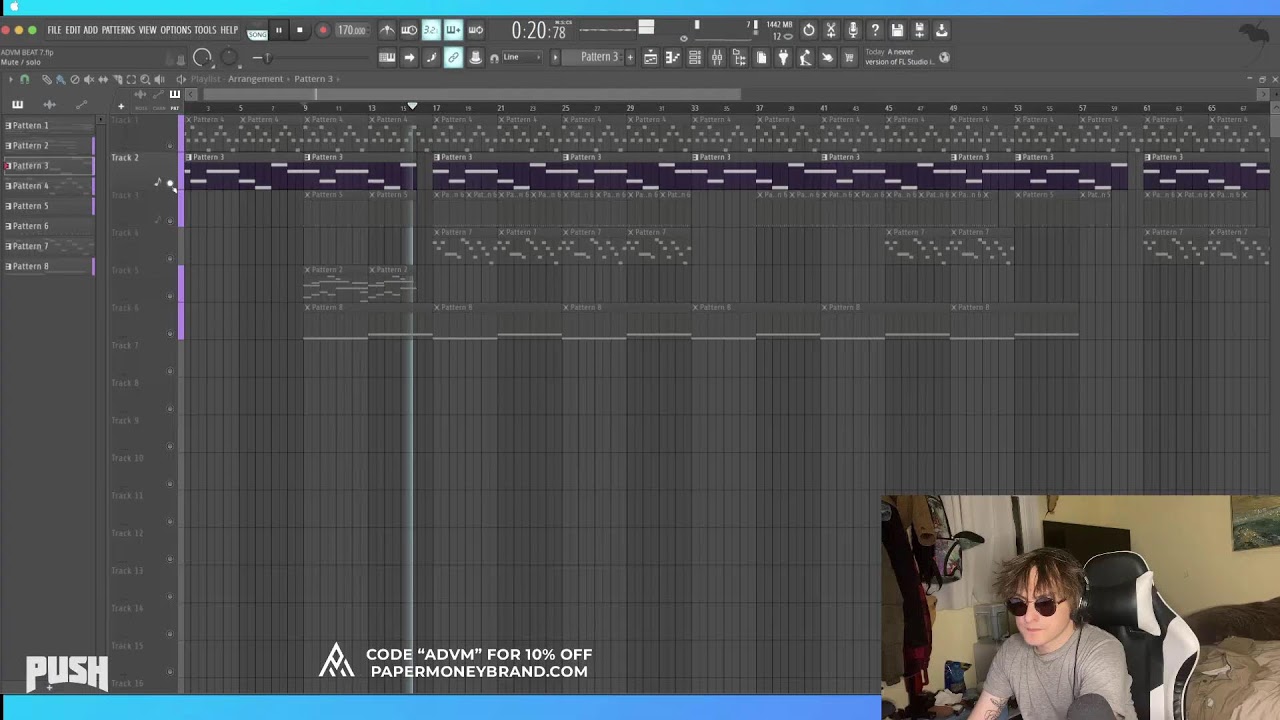The height and width of the screenshot is (720, 1280).
Task: Click the hat-shaped icon in toolbar
Action: (476, 58)
